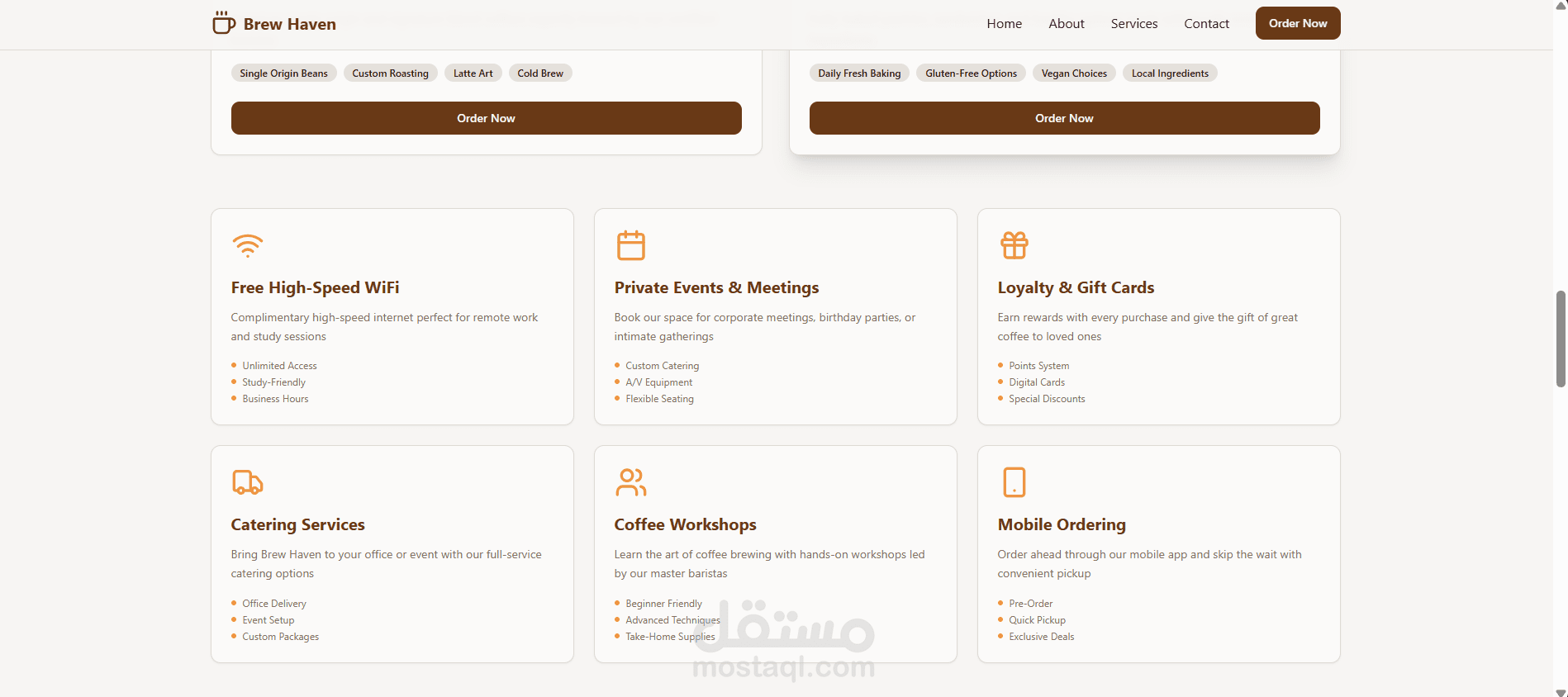Screen dimensions: 1568x697
Task: Click the Gluten-Free Options tag
Action: [x=971, y=73]
